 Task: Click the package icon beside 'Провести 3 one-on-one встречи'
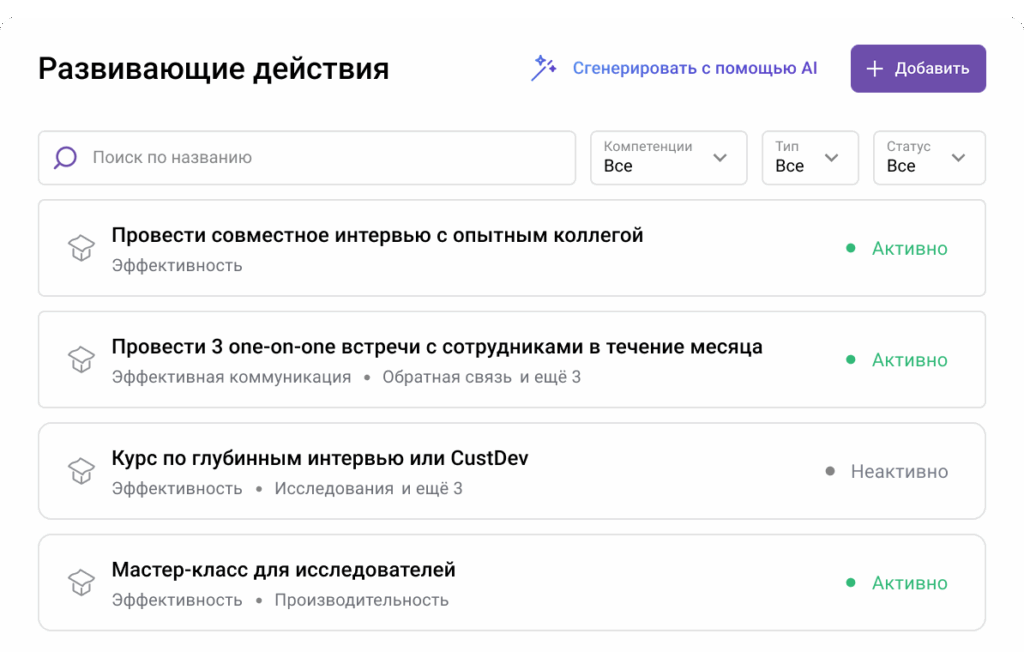click(79, 360)
